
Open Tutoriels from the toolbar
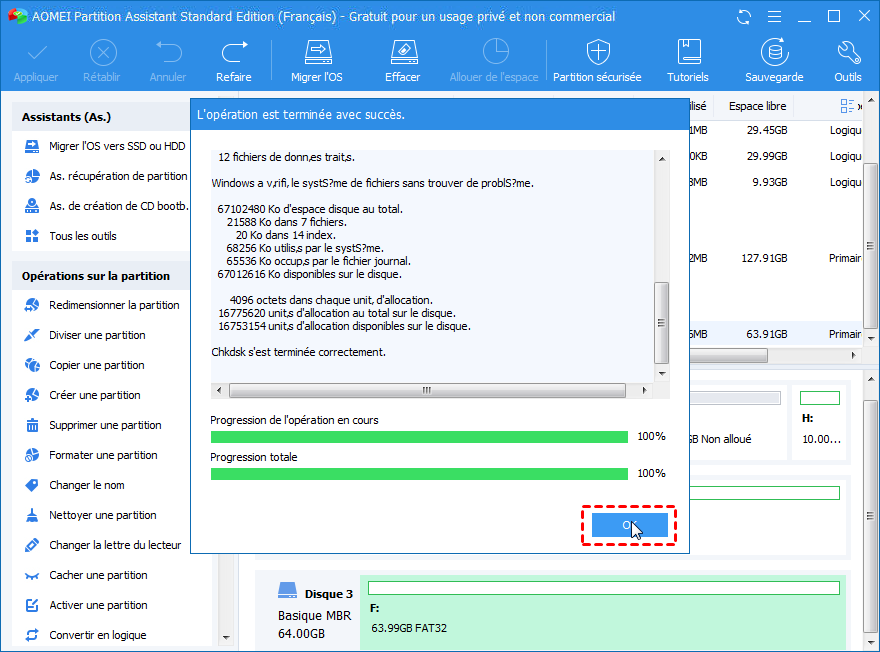pyautogui.click(x=688, y=61)
